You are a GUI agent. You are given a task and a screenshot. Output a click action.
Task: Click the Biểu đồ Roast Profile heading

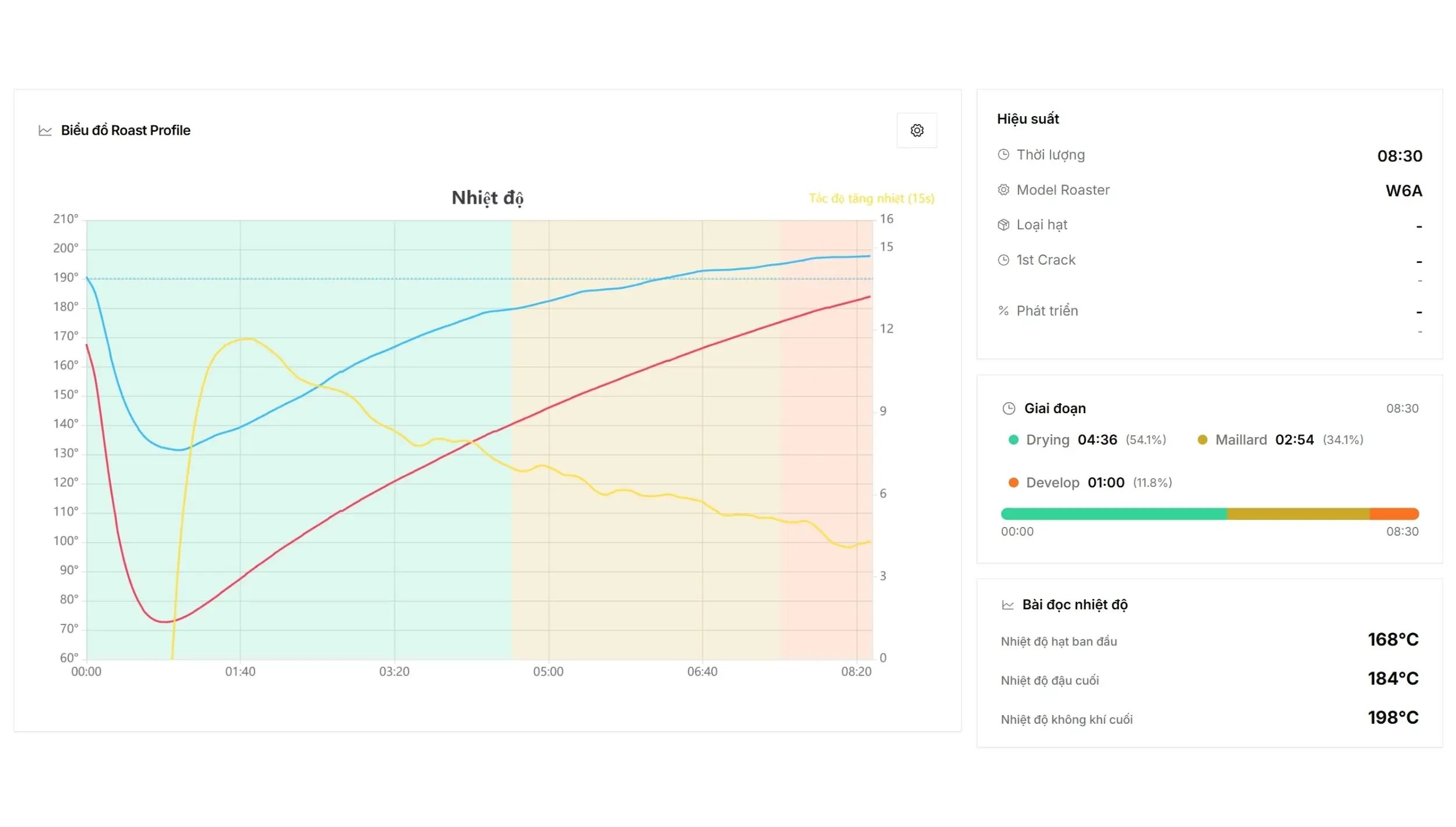pyautogui.click(x=126, y=131)
